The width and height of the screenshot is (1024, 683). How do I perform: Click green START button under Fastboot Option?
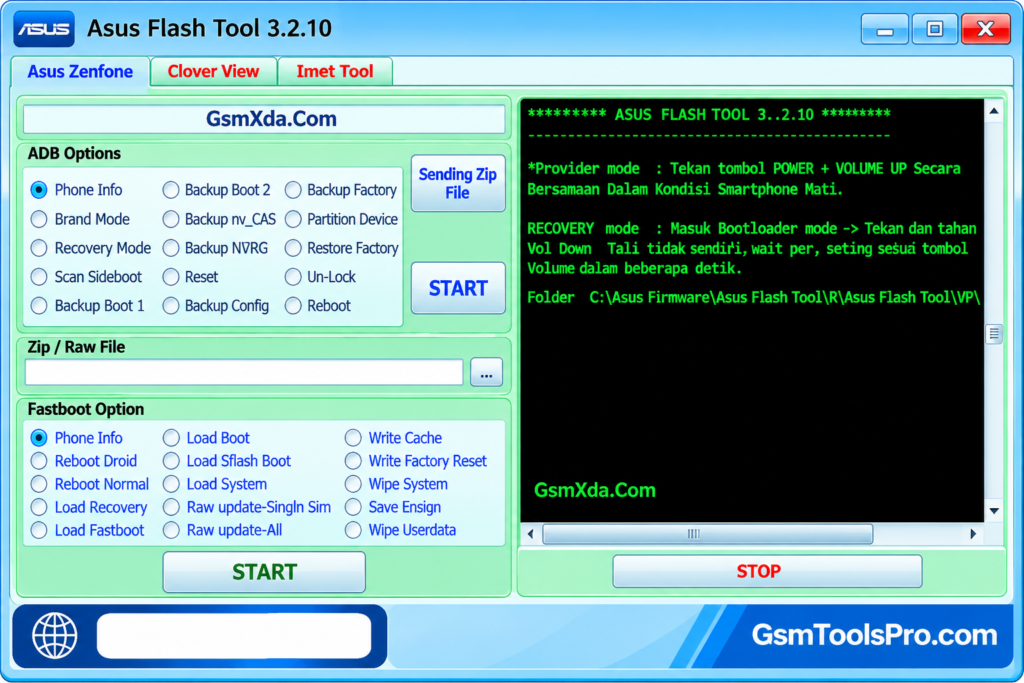(x=264, y=572)
